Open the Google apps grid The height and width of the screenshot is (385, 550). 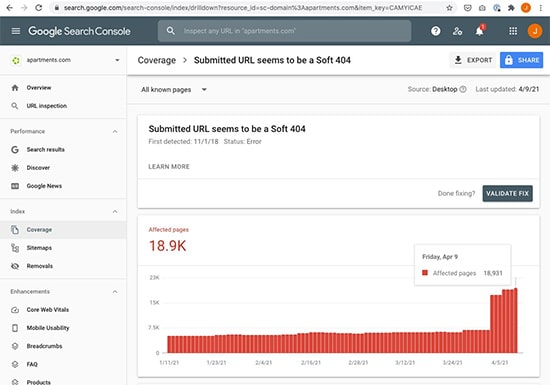click(x=513, y=31)
